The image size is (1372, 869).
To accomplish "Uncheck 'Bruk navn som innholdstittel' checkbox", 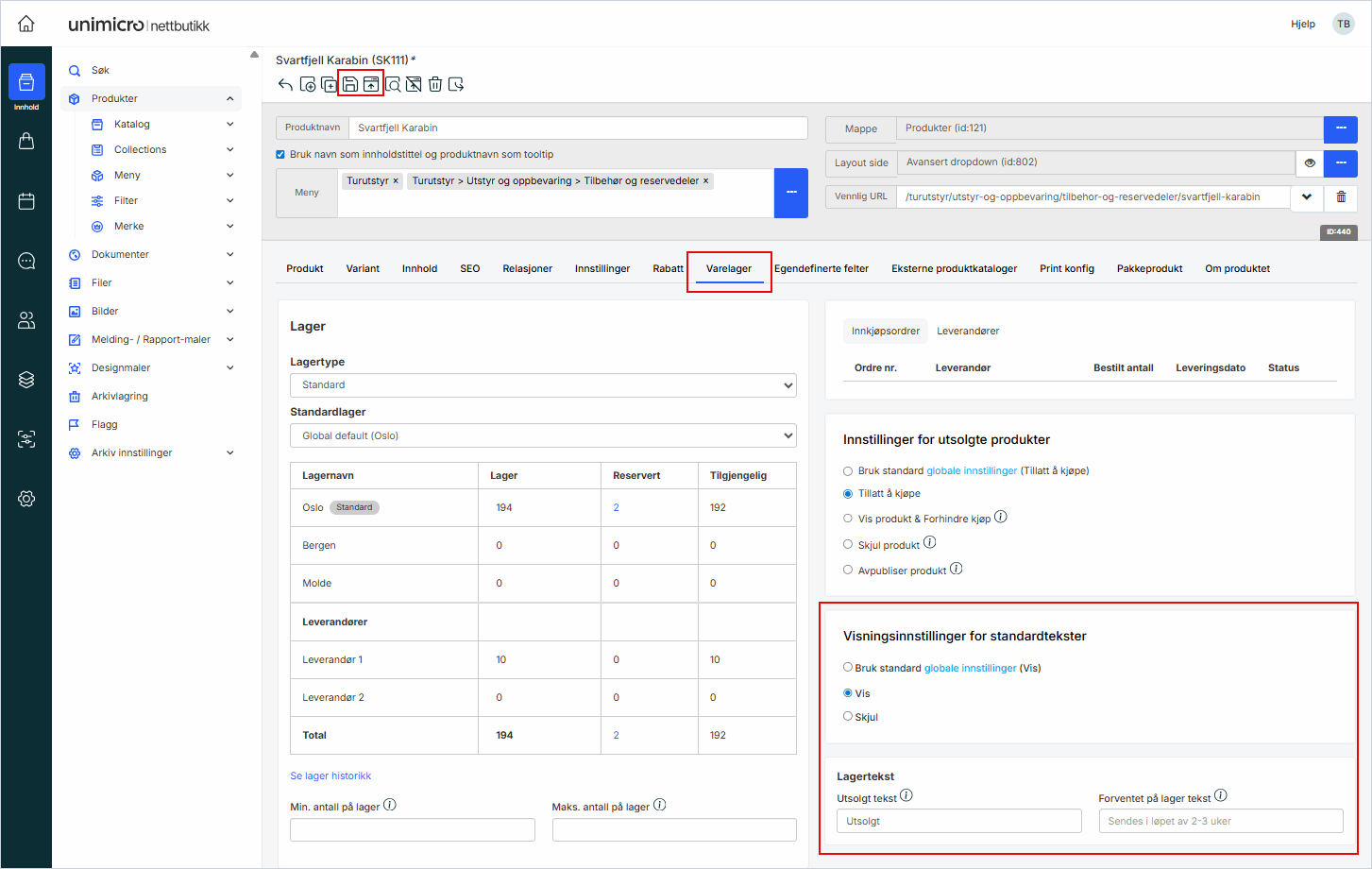I will coord(280,155).
